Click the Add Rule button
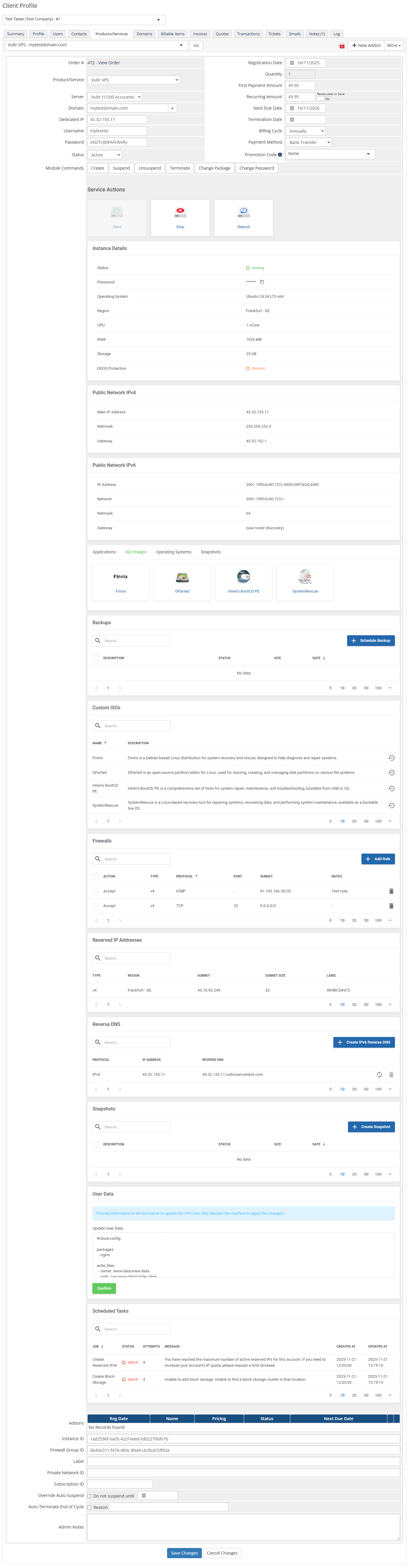Viewport: 409px width, 1568px height. coord(378,859)
